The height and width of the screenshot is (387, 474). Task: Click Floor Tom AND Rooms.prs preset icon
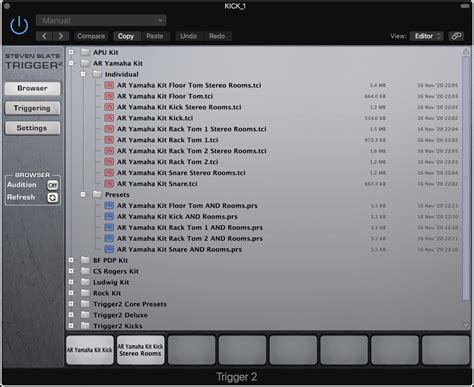pyautogui.click(x=109, y=205)
